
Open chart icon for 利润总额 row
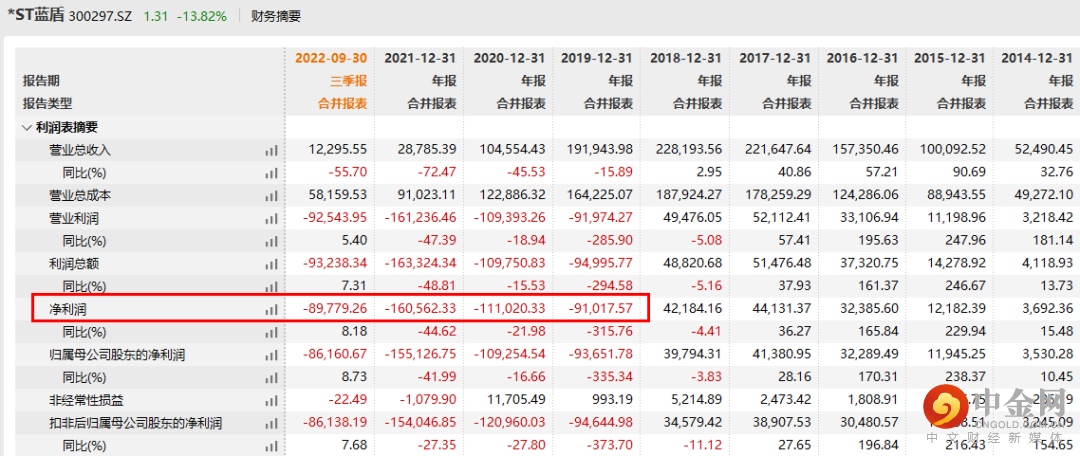(271, 264)
